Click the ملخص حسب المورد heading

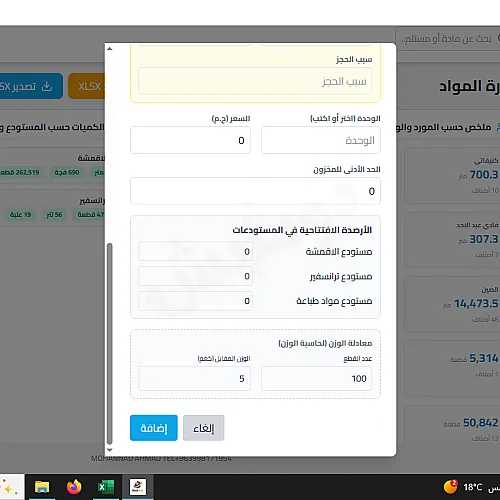point(443,127)
